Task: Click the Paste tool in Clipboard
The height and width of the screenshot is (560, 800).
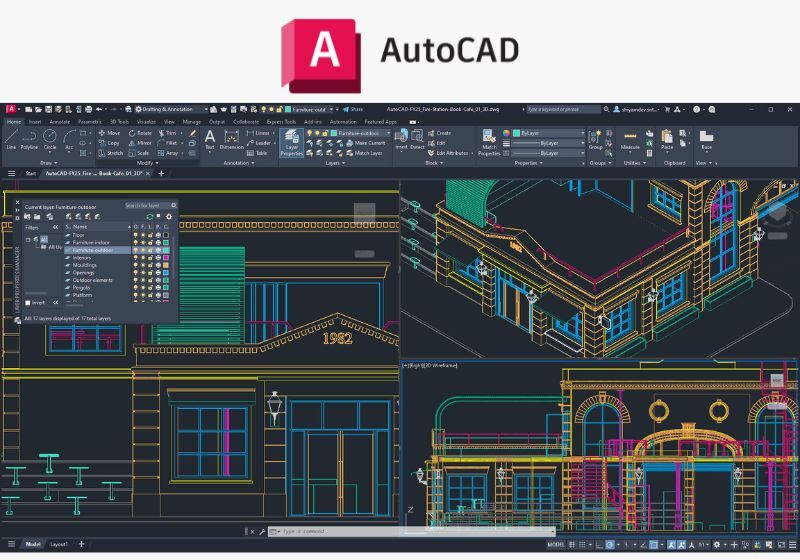Action: (667, 140)
